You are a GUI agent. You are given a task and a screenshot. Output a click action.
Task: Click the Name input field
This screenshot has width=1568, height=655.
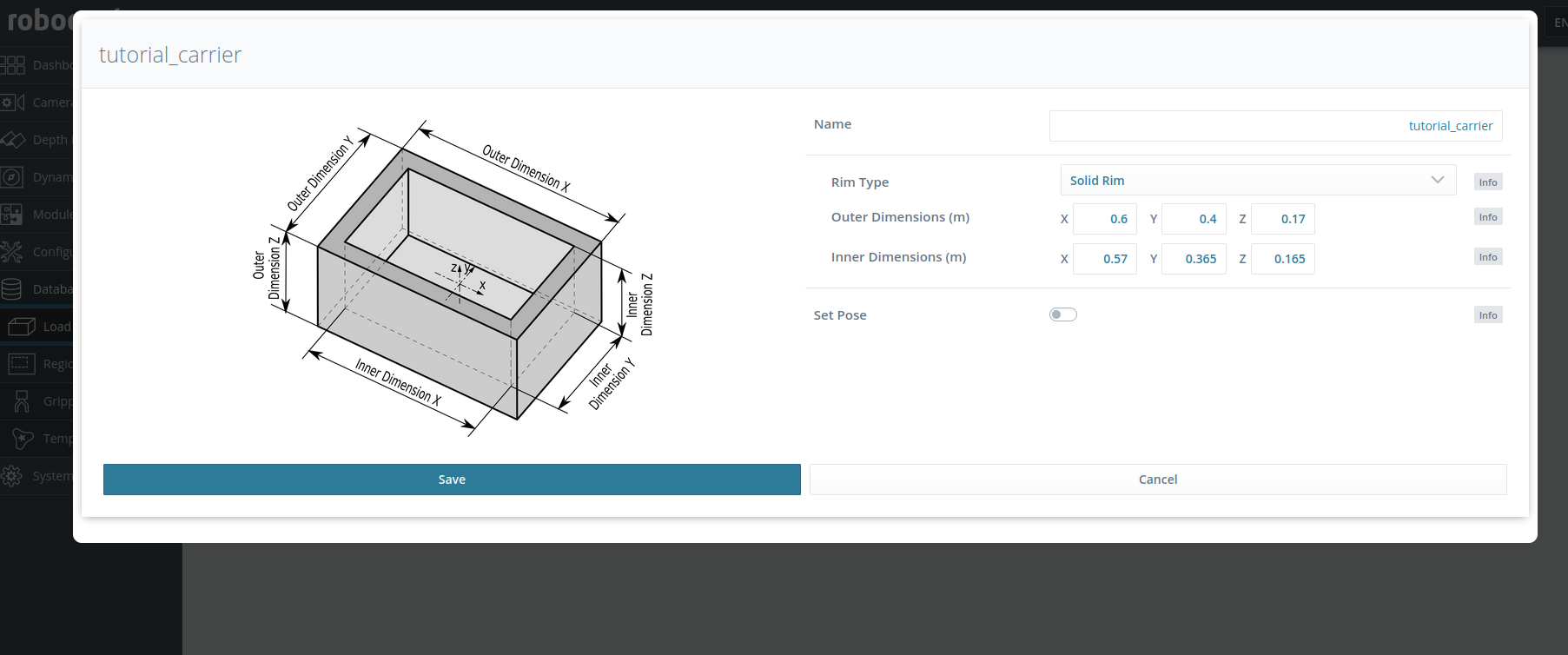pyautogui.click(x=1274, y=126)
